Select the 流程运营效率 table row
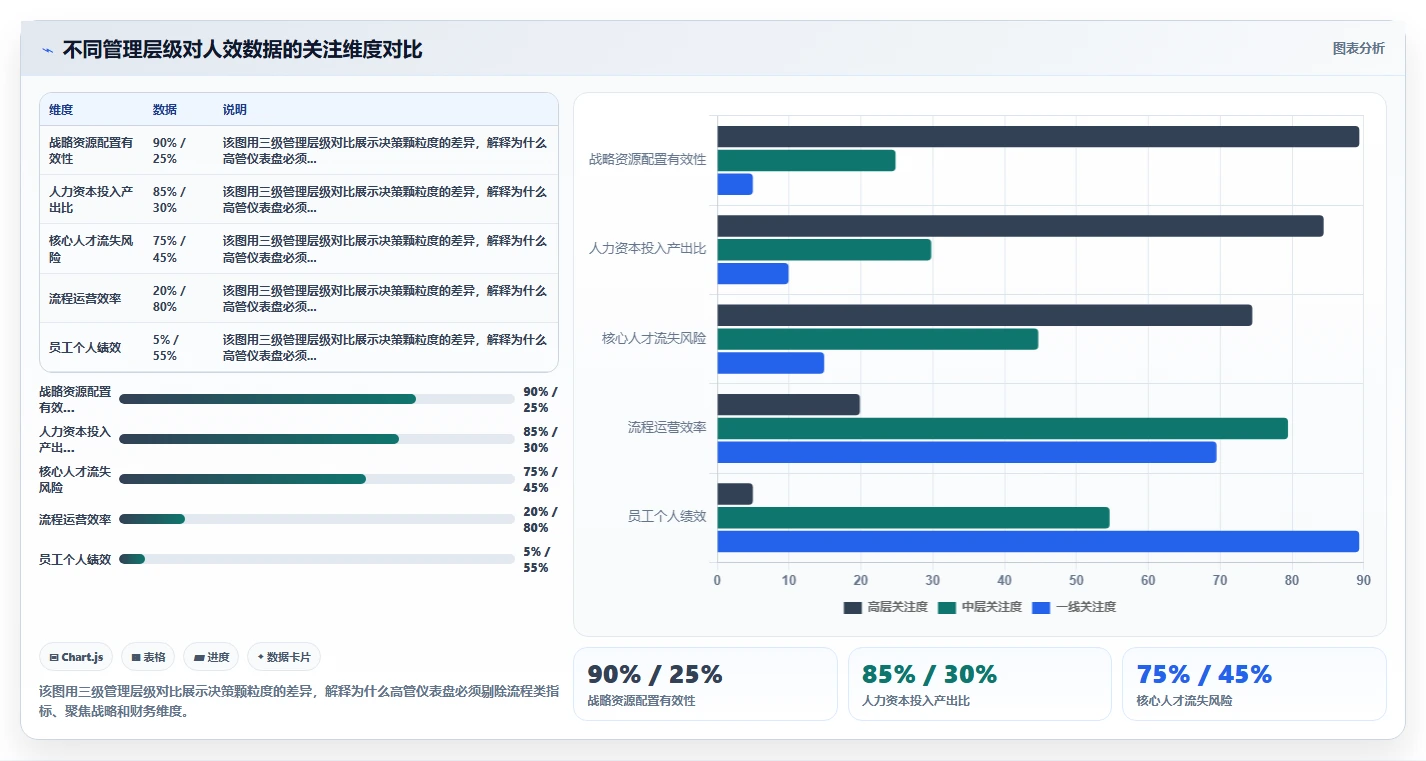1426x761 pixels. click(298, 298)
